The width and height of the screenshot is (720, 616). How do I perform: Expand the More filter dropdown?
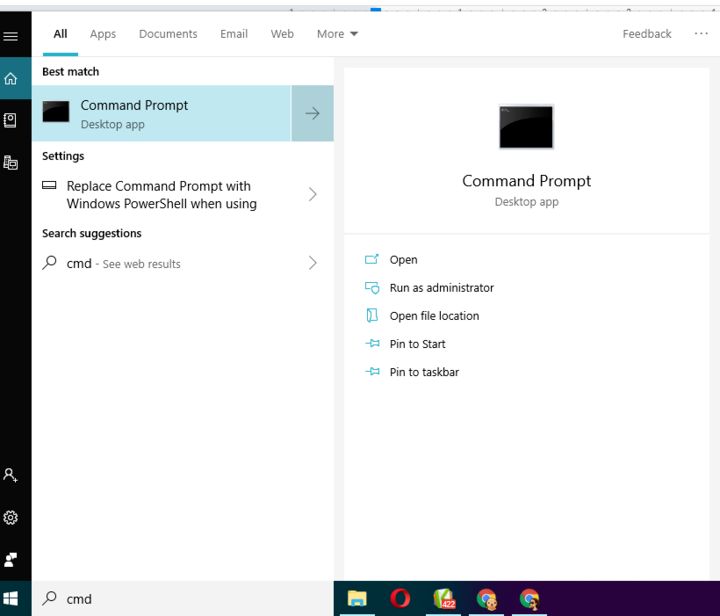337,34
